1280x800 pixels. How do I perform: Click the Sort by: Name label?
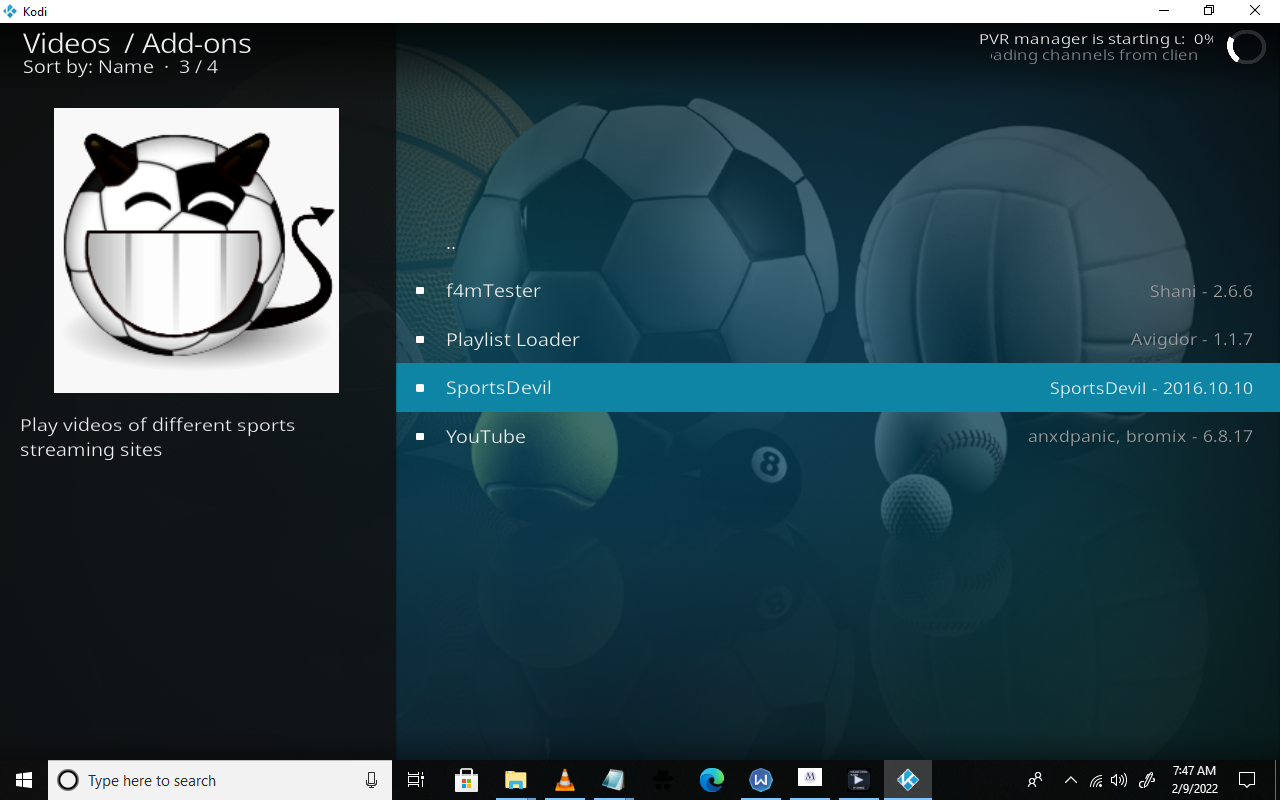tap(88, 67)
